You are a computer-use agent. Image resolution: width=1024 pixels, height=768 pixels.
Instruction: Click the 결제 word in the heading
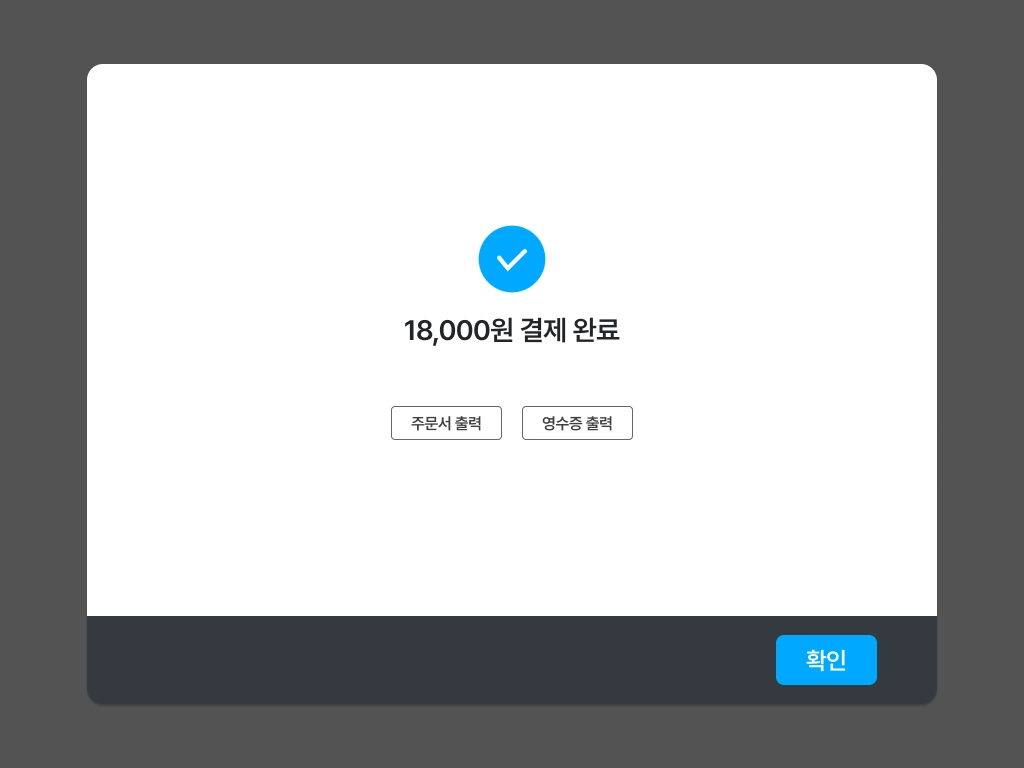point(543,330)
